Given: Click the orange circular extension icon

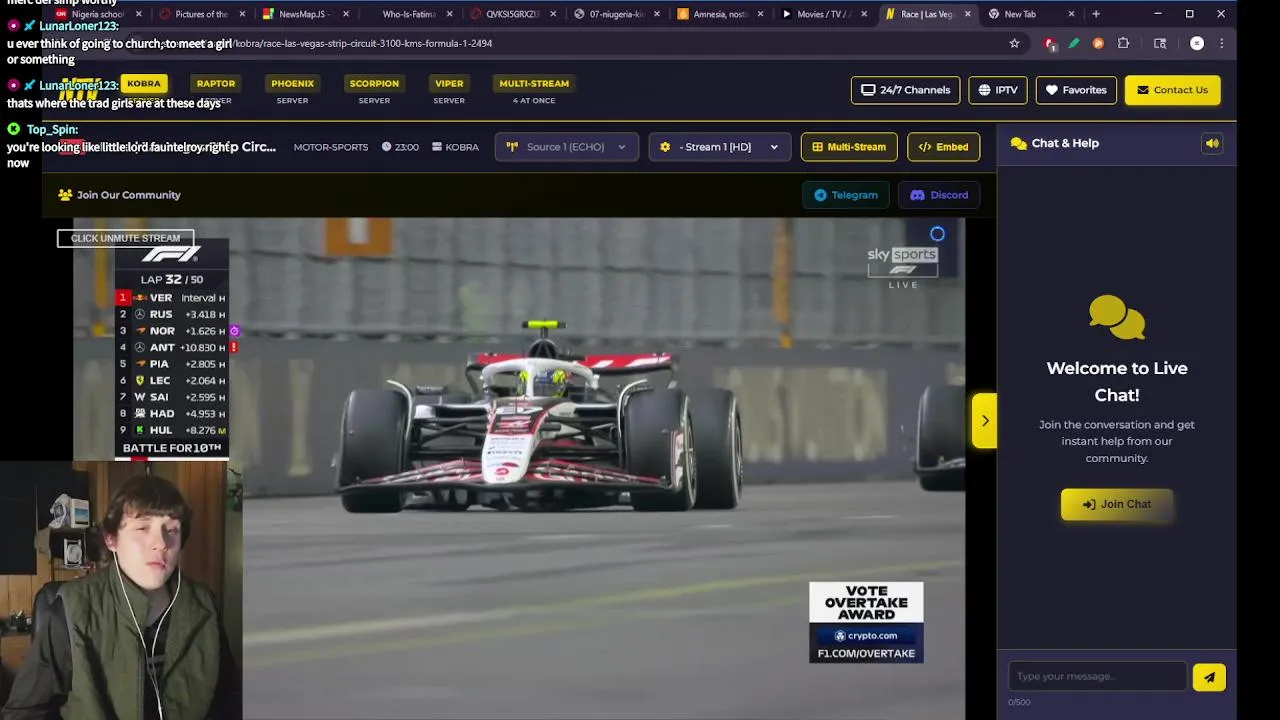Looking at the screenshot, I should tap(1098, 43).
